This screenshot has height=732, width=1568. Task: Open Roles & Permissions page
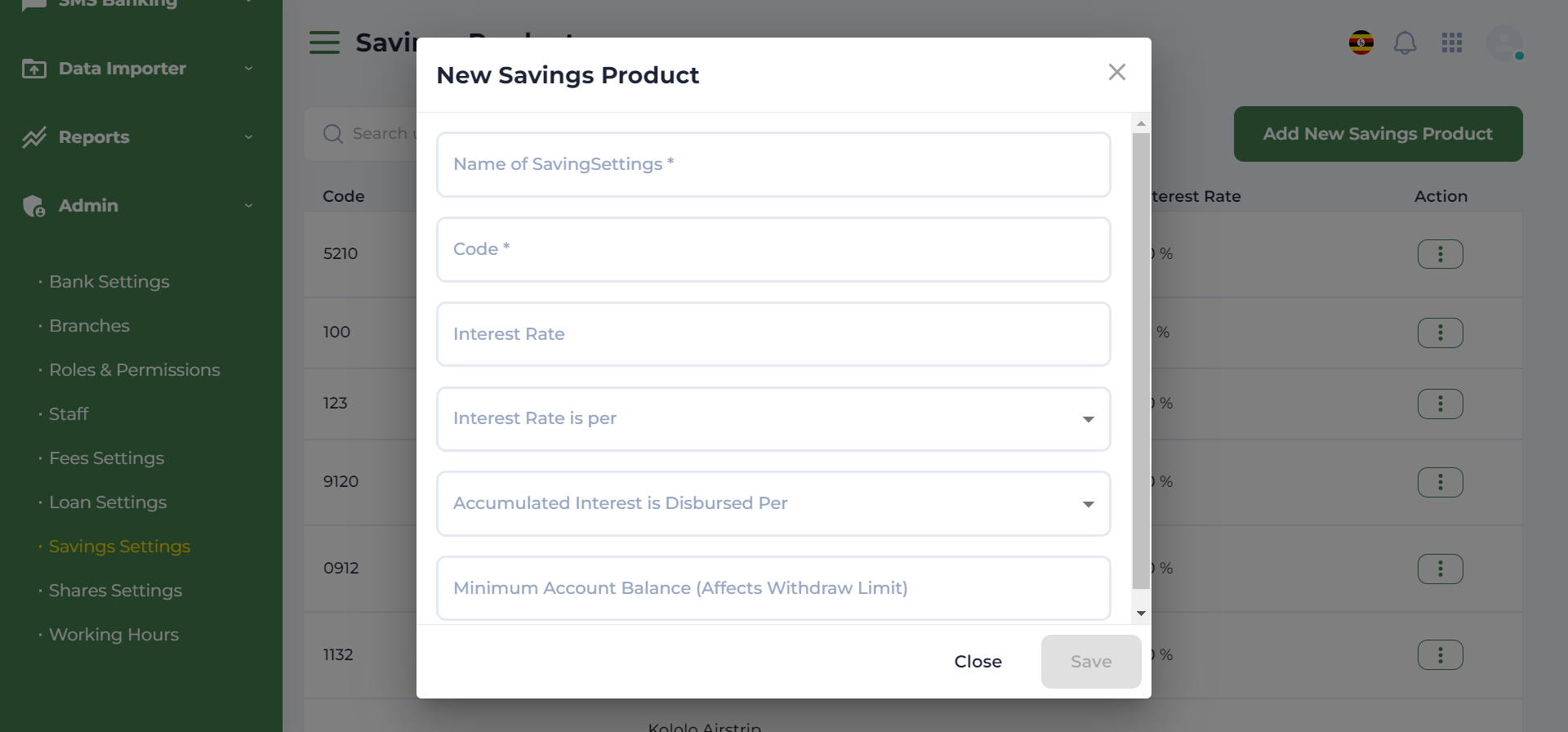tap(134, 370)
